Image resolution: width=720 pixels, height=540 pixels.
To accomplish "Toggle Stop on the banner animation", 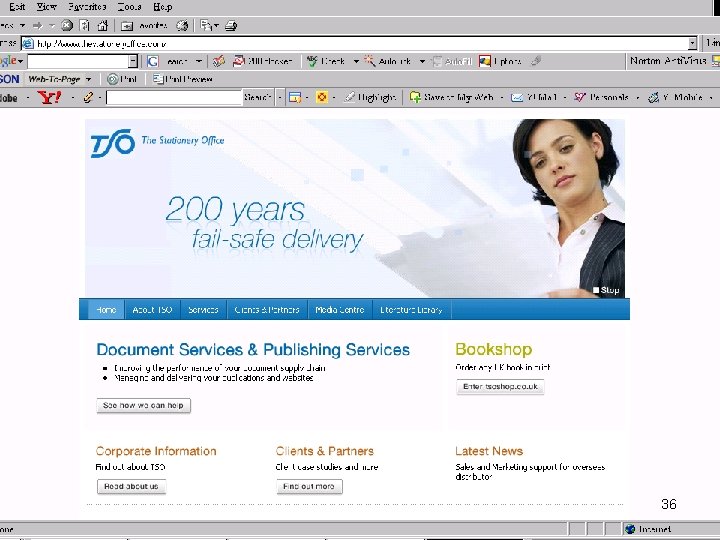I will pyautogui.click(x=606, y=290).
